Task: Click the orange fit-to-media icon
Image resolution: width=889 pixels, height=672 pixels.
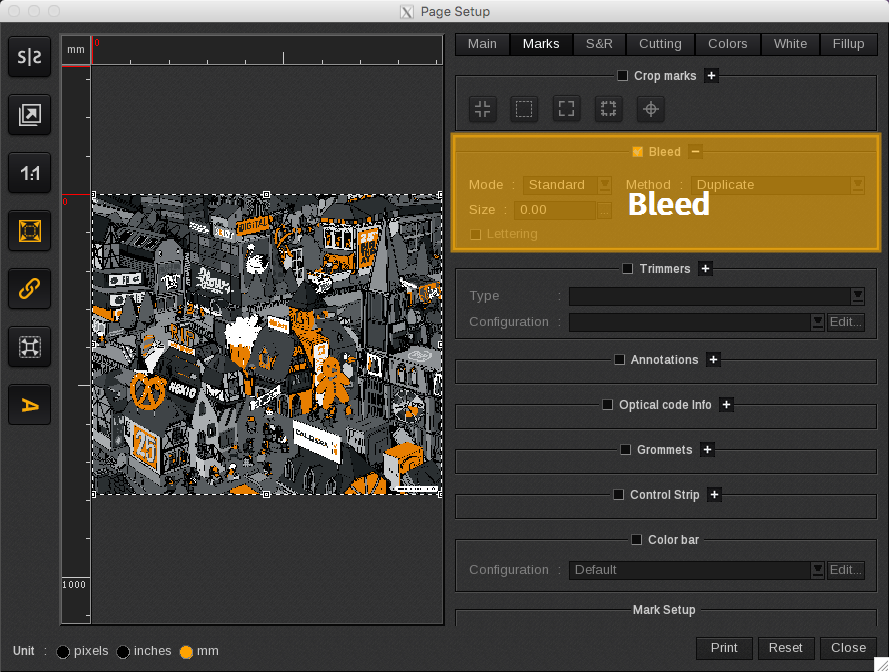Action: tap(30, 231)
